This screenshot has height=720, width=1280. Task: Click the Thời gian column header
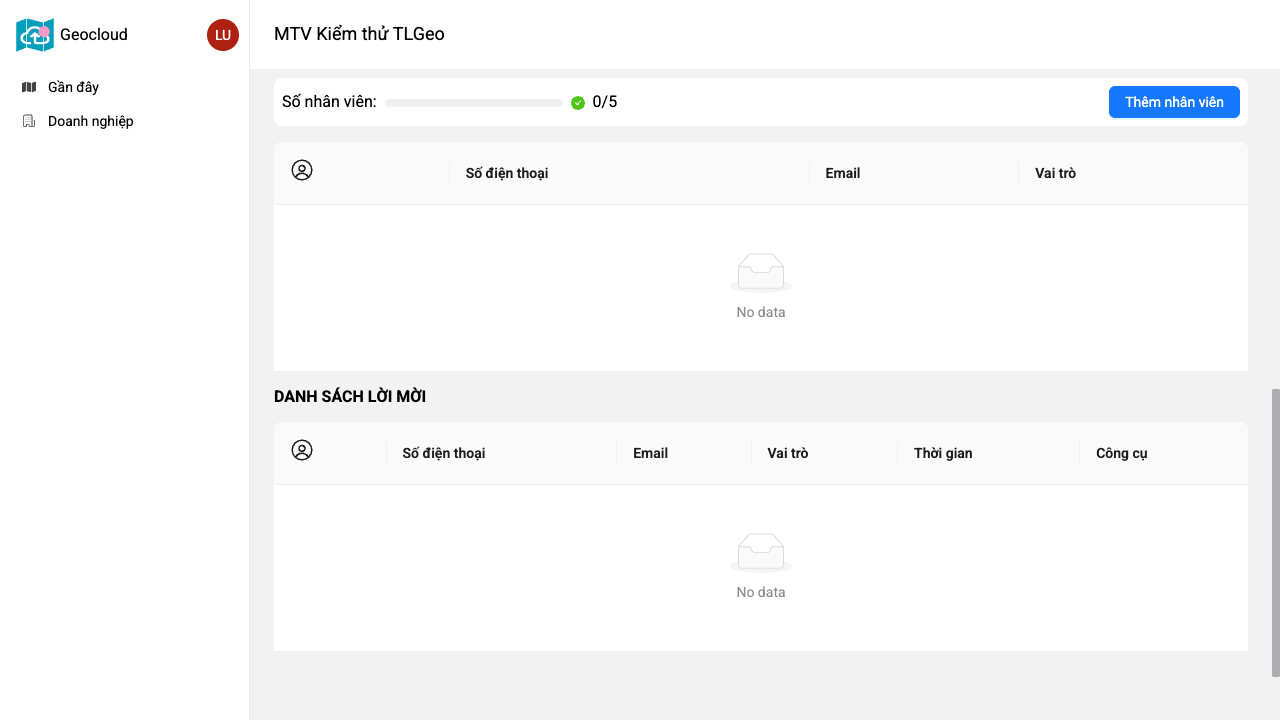943,453
